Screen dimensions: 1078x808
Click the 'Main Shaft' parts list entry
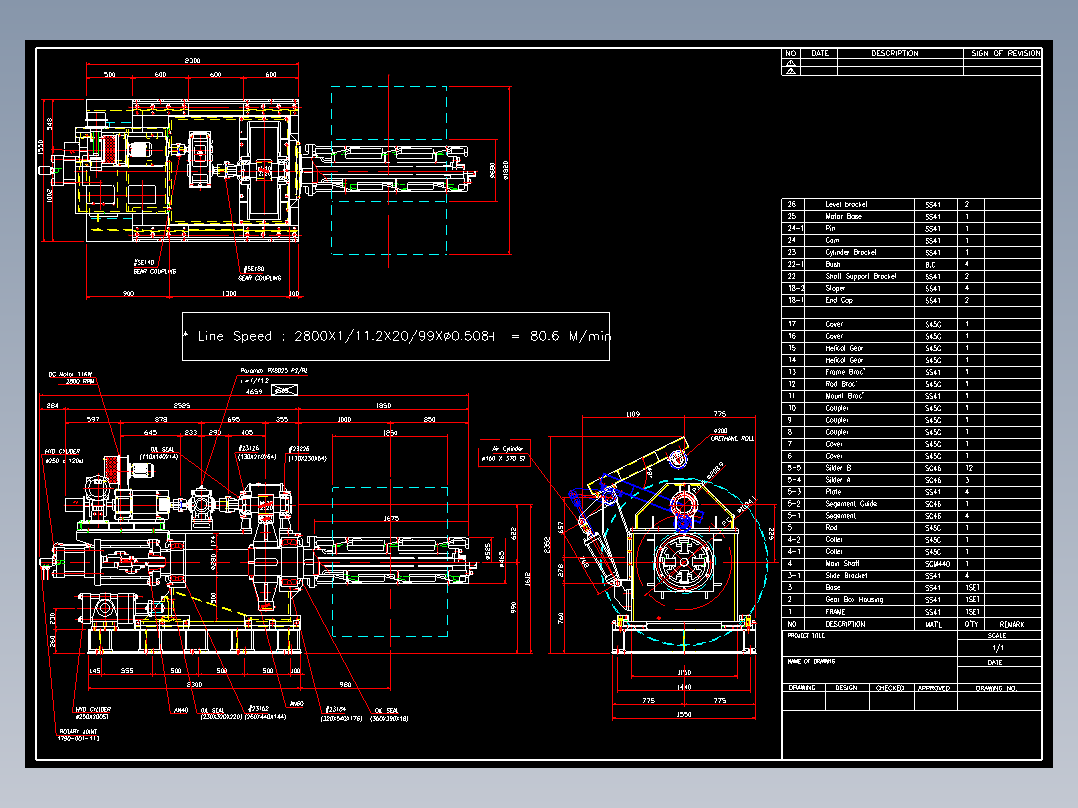coord(842,563)
